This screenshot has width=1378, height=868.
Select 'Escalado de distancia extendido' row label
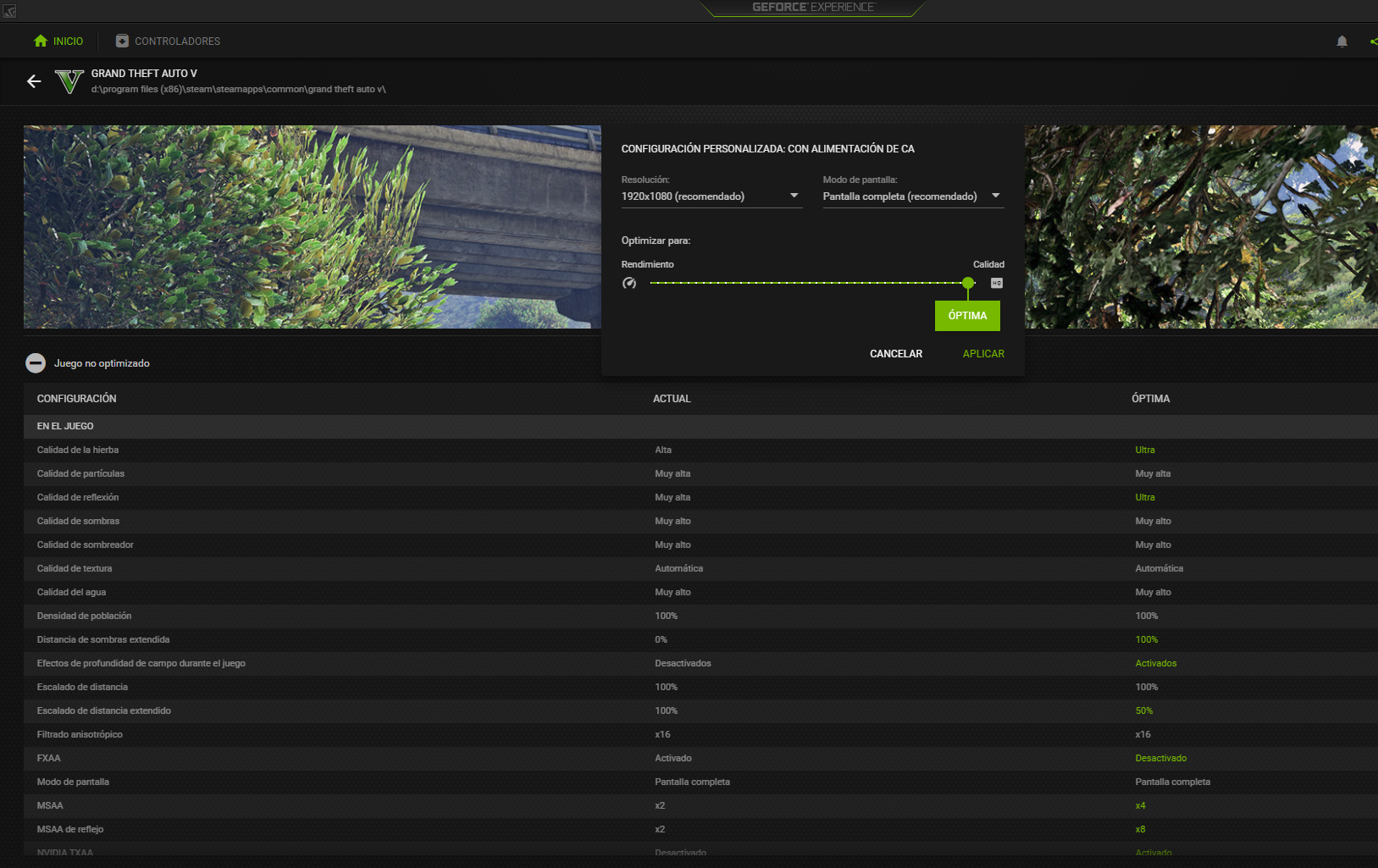click(104, 710)
